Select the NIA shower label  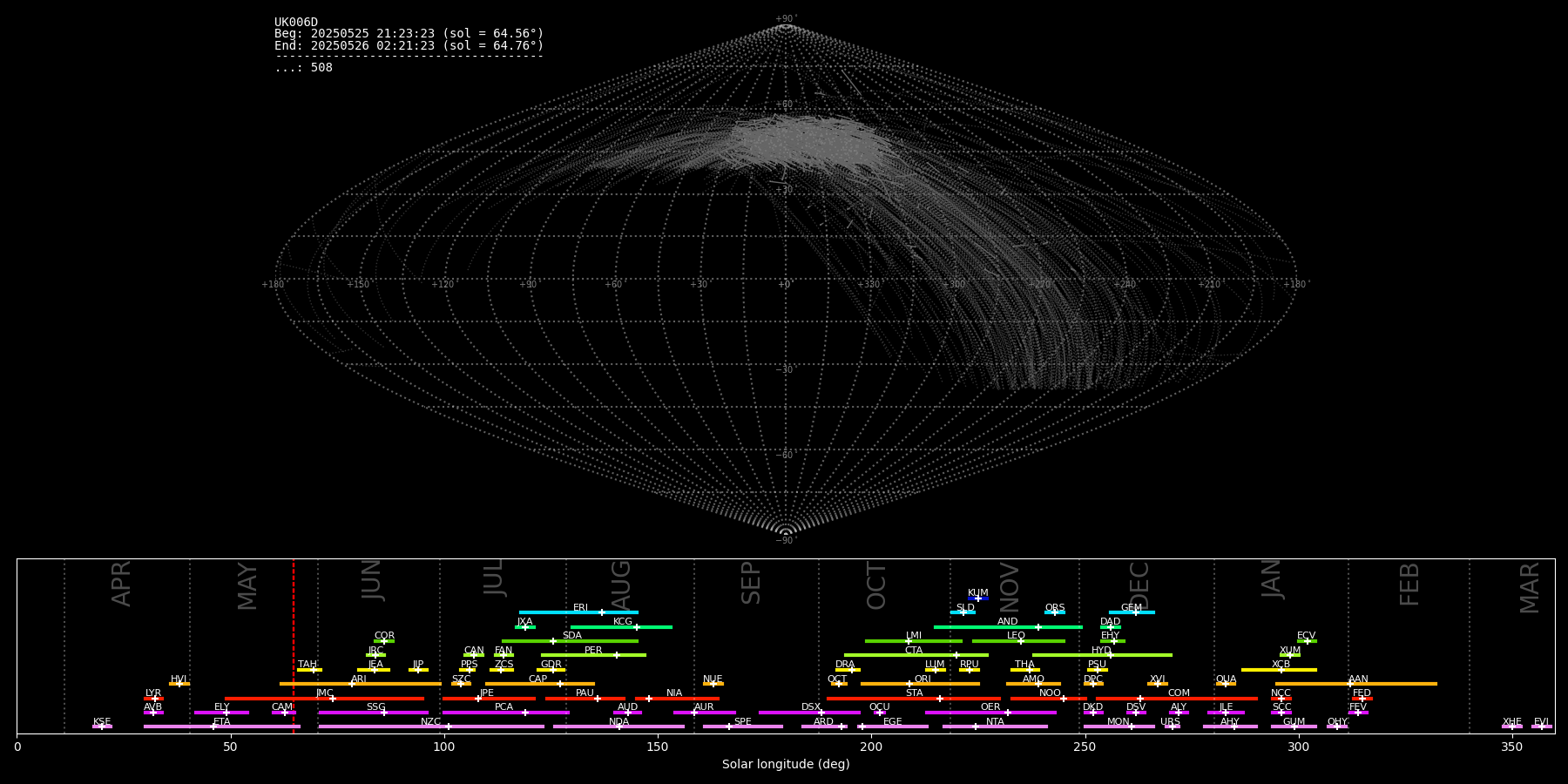674,693
